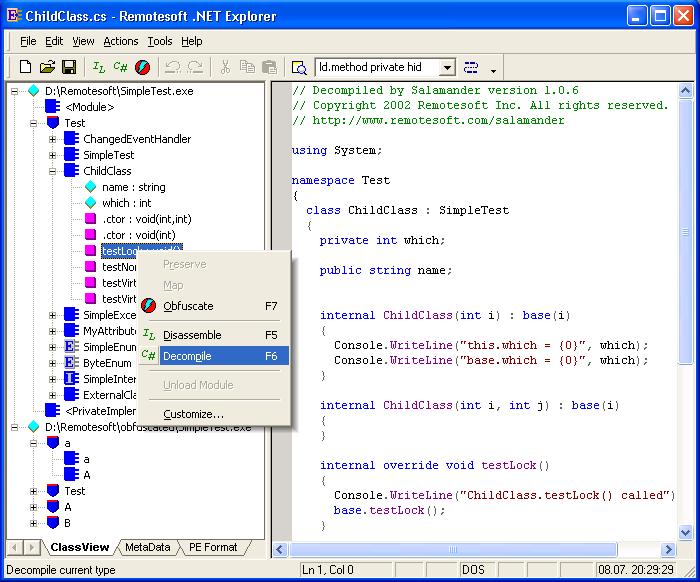700x582 pixels.
Task: Click the New file toolbar icon
Action: point(26,67)
